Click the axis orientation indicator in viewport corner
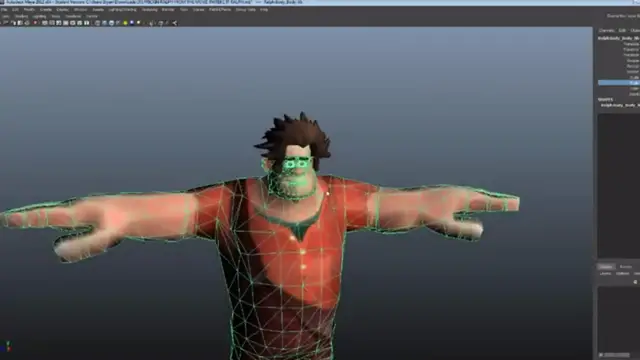The image size is (640, 360). (x=7, y=347)
